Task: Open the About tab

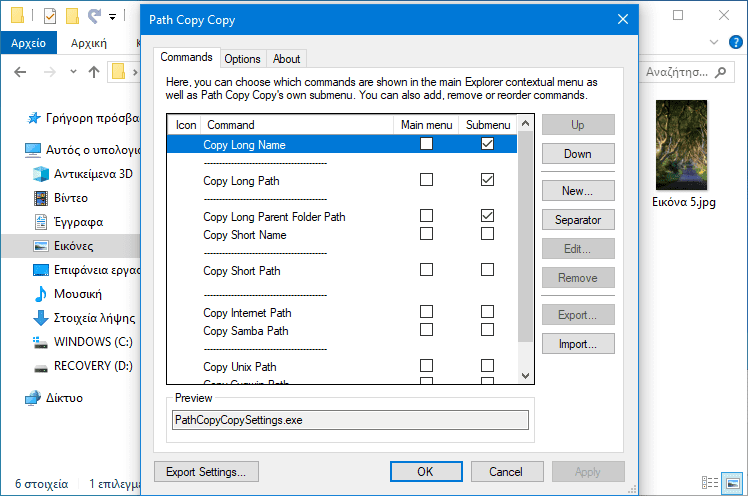Action: [x=287, y=59]
